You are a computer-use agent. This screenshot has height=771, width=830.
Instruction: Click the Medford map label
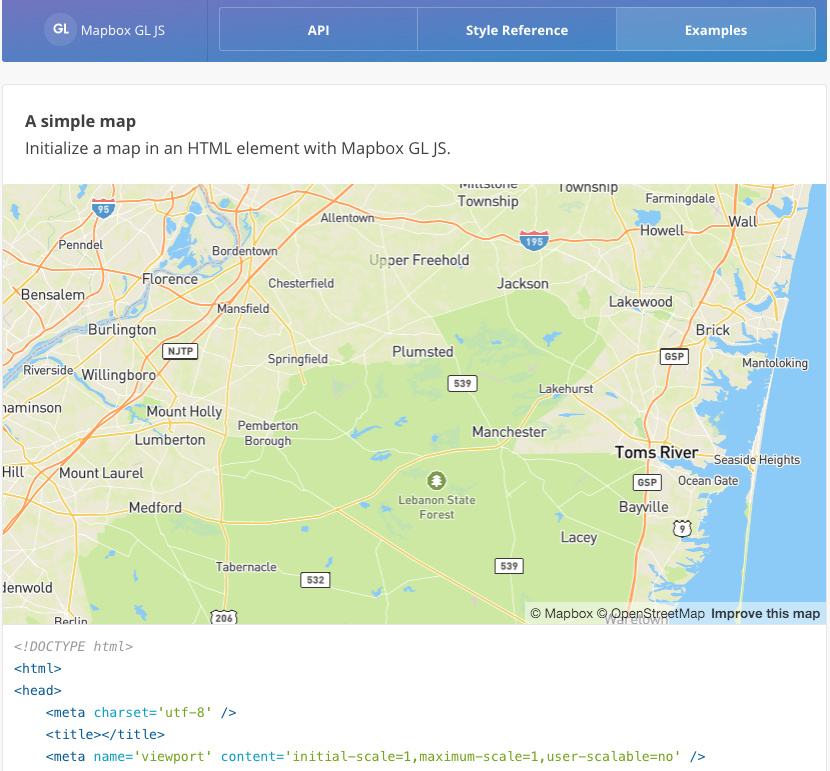pyautogui.click(x=155, y=507)
